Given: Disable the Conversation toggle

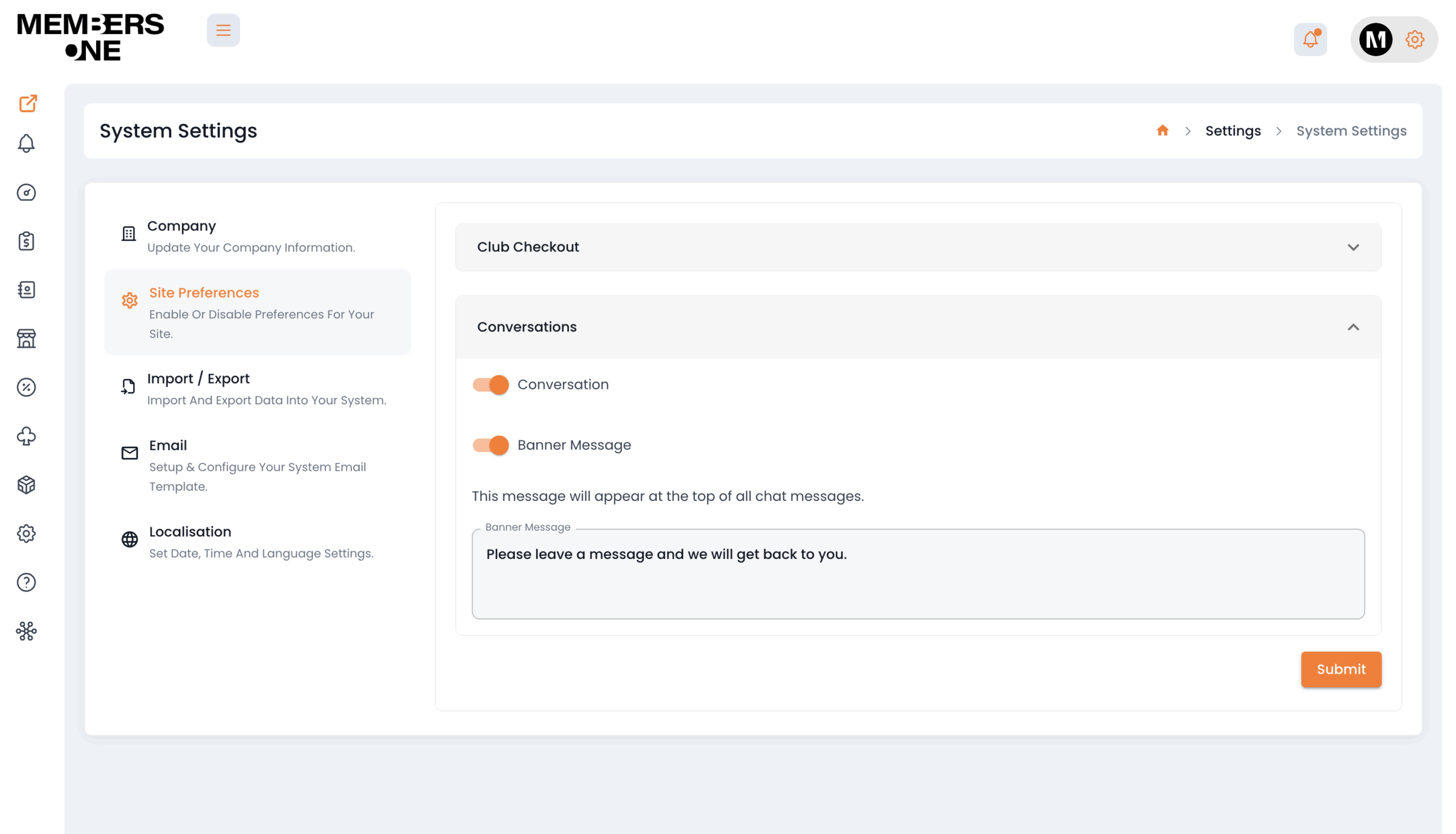Looking at the screenshot, I should (490, 384).
